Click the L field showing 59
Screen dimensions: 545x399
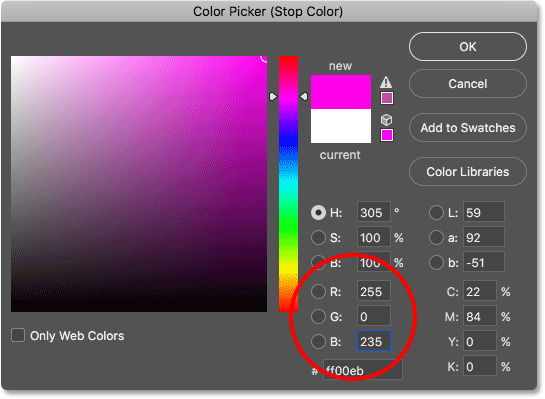[x=483, y=212]
